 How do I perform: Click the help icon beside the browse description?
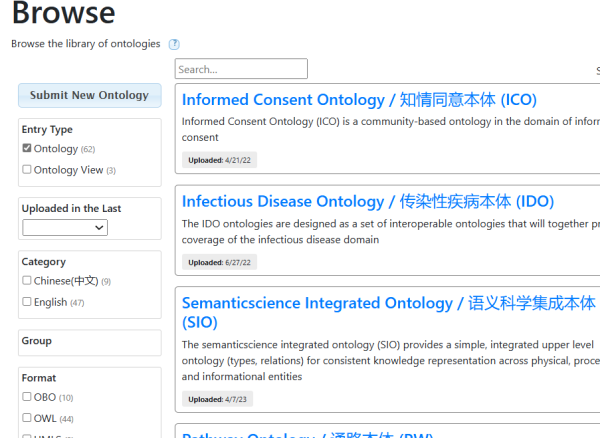pyautogui.click(x=174, y=44)
